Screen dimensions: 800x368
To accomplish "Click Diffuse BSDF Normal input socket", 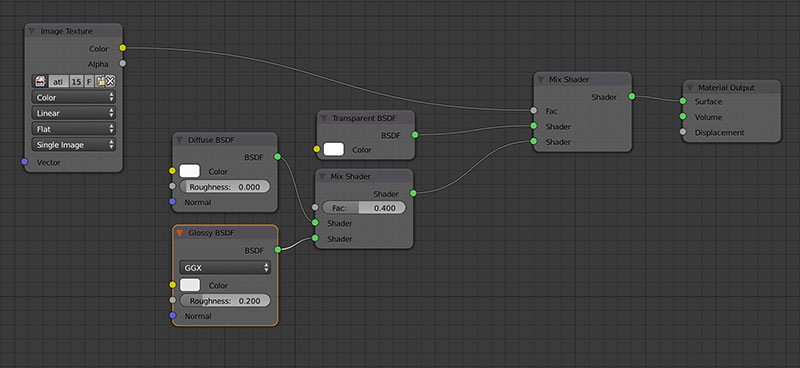I will coord(172,202).
